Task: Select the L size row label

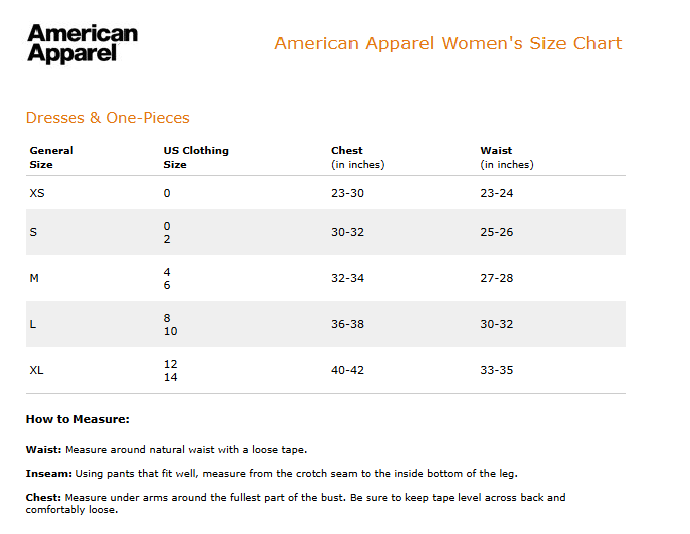Action: [x=33, y=324]
